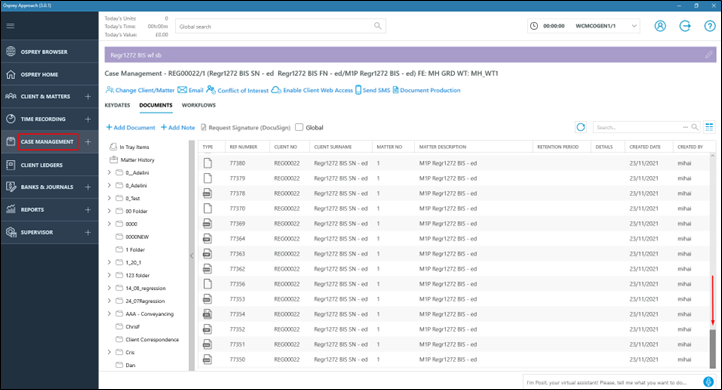Click the Email link
The width and height of the screenshot is (722, 390).
[x=191, y=90]
